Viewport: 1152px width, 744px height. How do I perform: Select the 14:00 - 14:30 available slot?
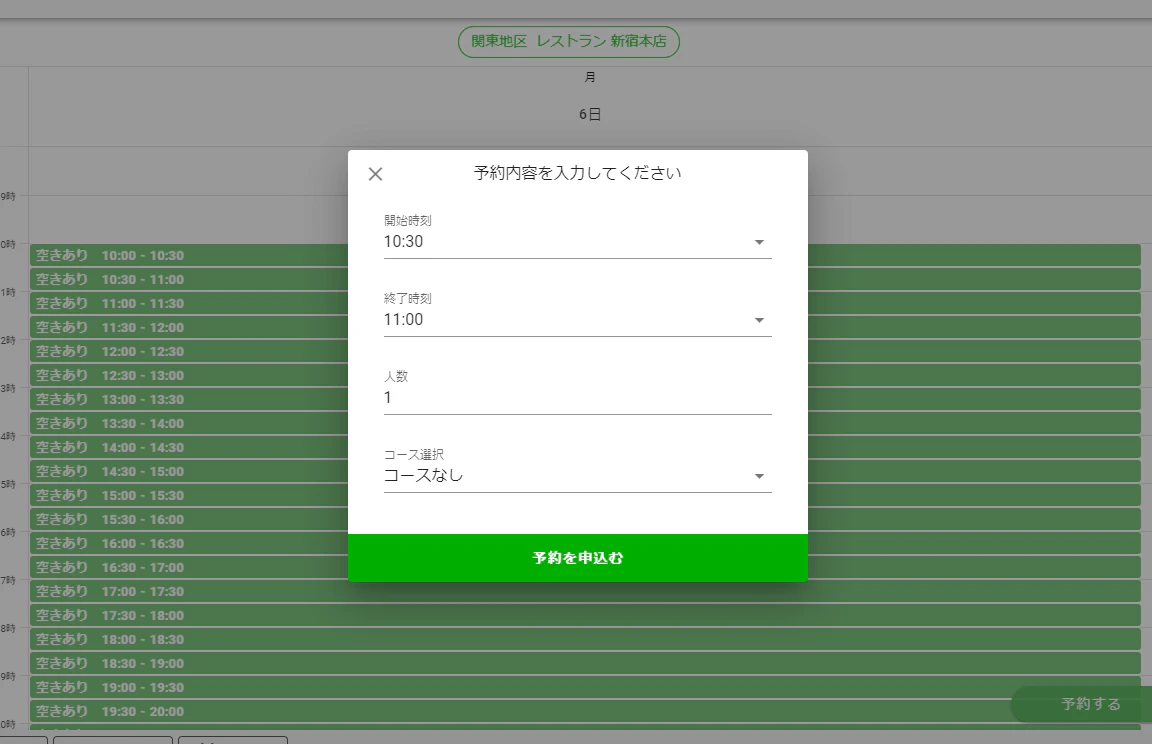[585, 447]
